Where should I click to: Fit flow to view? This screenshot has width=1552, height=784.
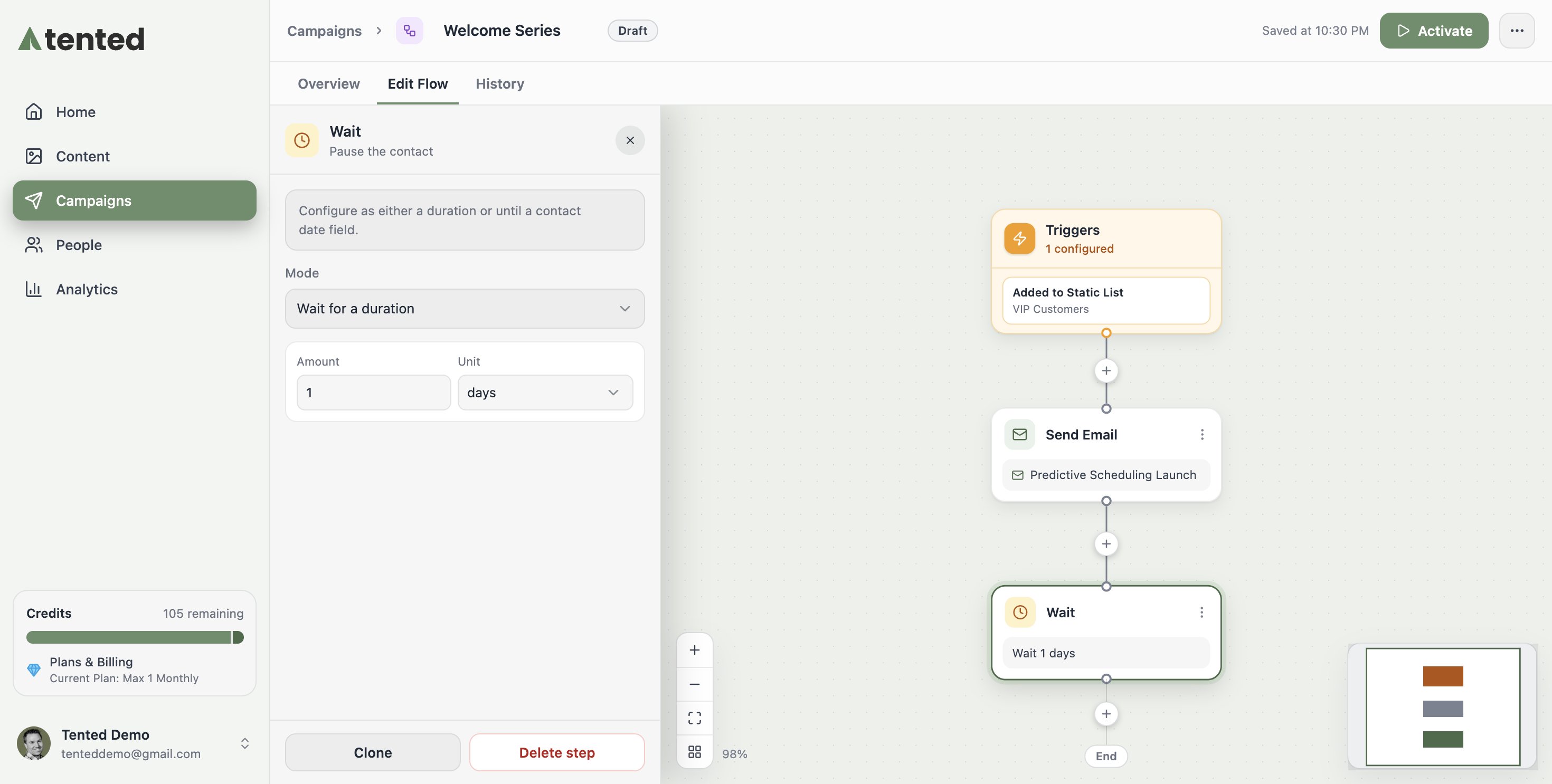tap(695, 718)
